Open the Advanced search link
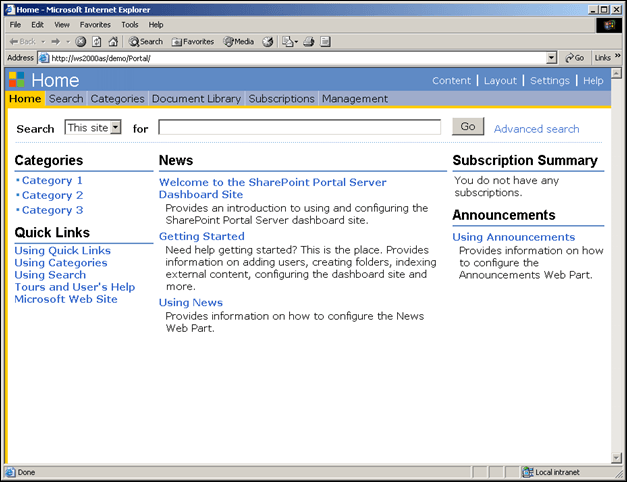Image resolution: width=627 pixels, height=482 pixels. coord(536,129)
